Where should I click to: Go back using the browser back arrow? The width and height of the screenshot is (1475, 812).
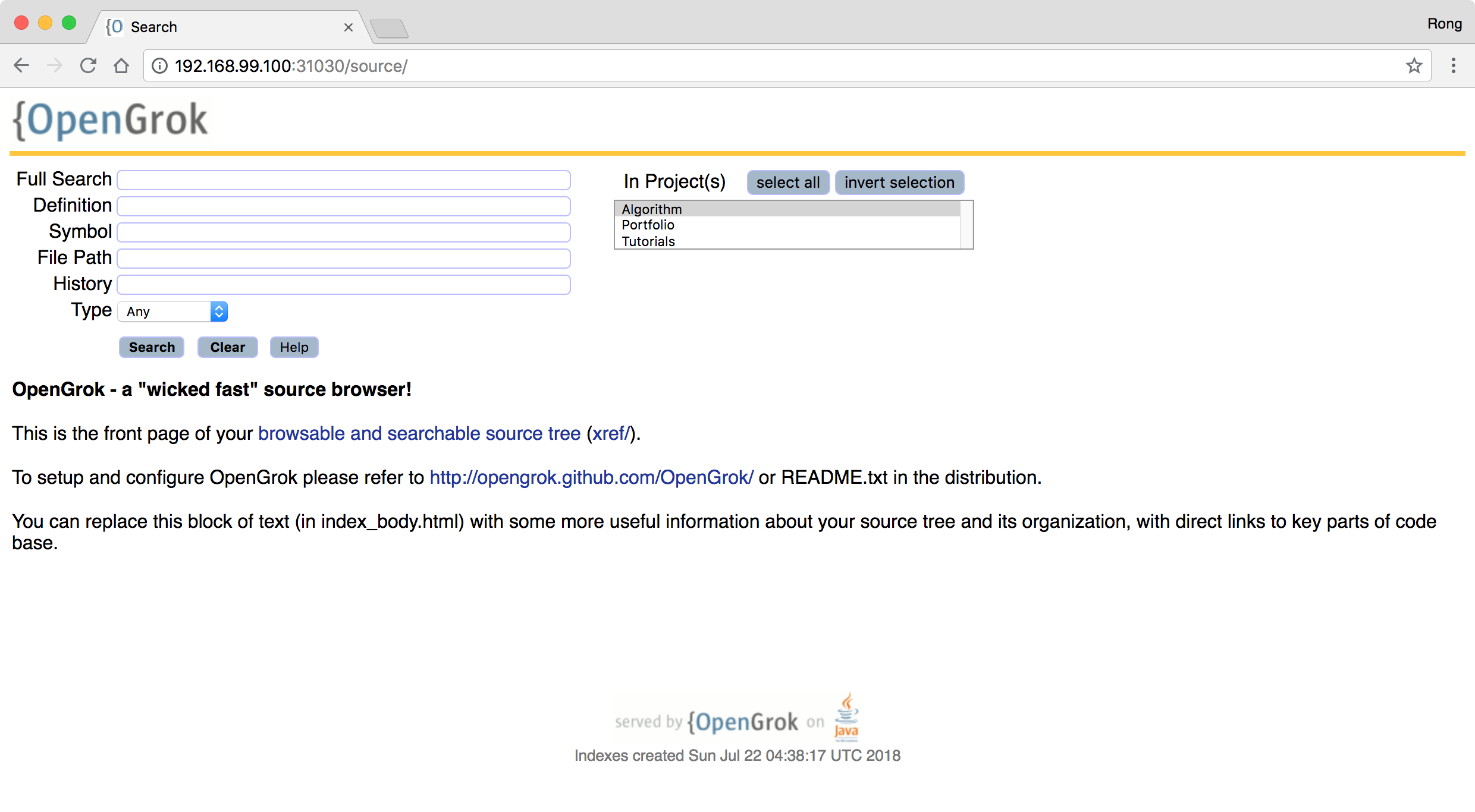click(x=21, y=65)
